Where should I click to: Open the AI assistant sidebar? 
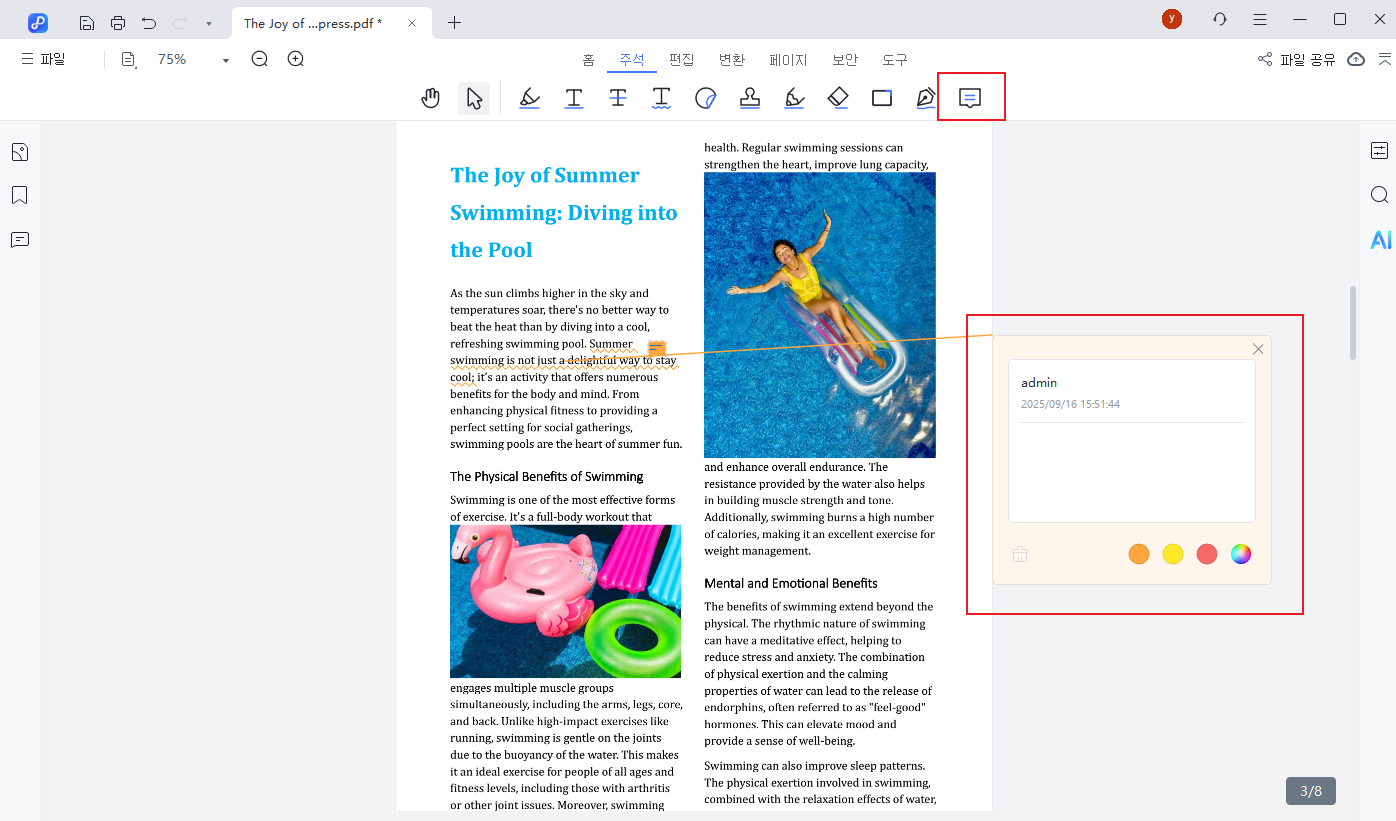[x=1380, y=240]
